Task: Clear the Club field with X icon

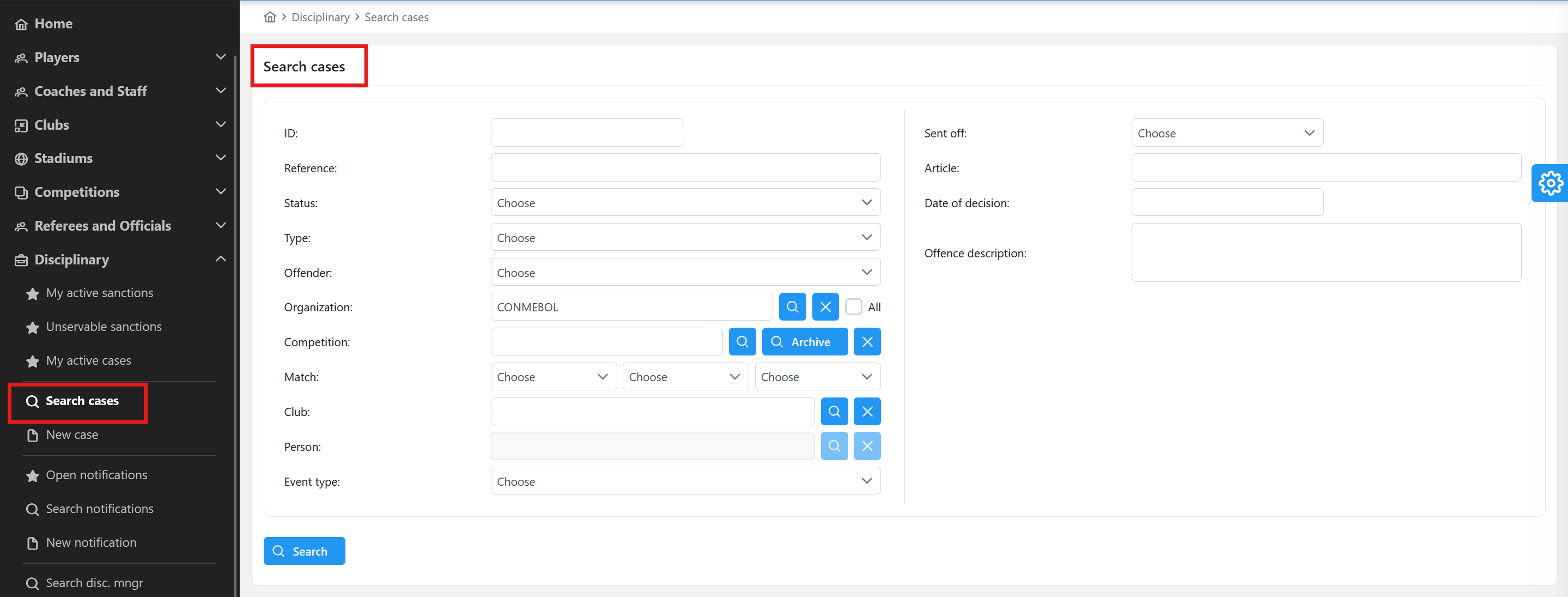Action: pos(867,412)
